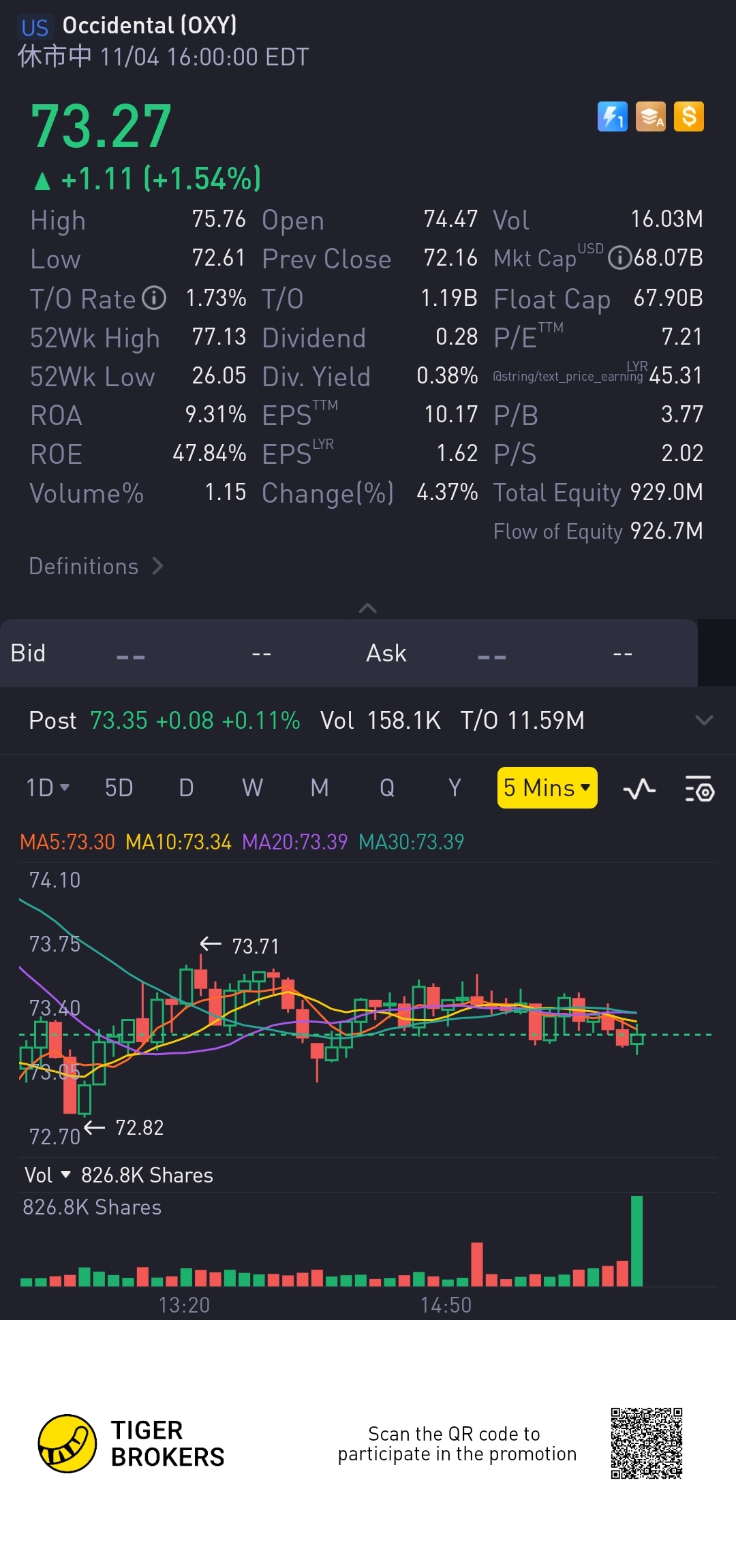Viewport: 736px width, 1568px height.
Task: Tap the Total Equity 929.0M value
Action: (666, 492)
